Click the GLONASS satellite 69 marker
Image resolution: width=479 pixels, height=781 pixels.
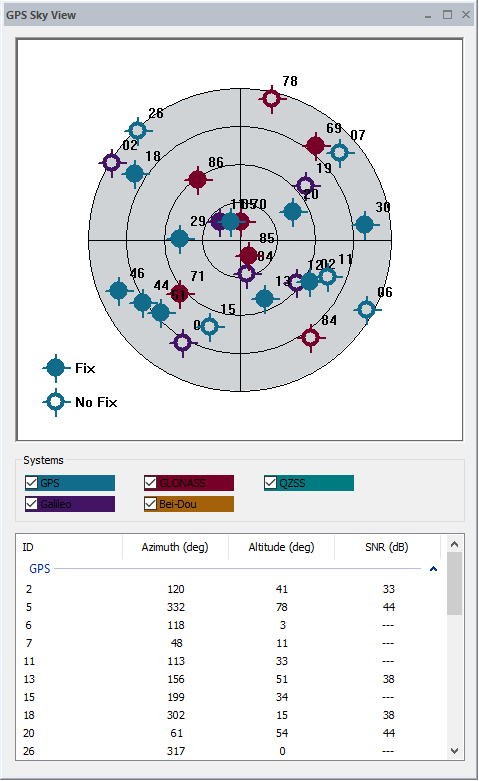[x=315, y=145]
